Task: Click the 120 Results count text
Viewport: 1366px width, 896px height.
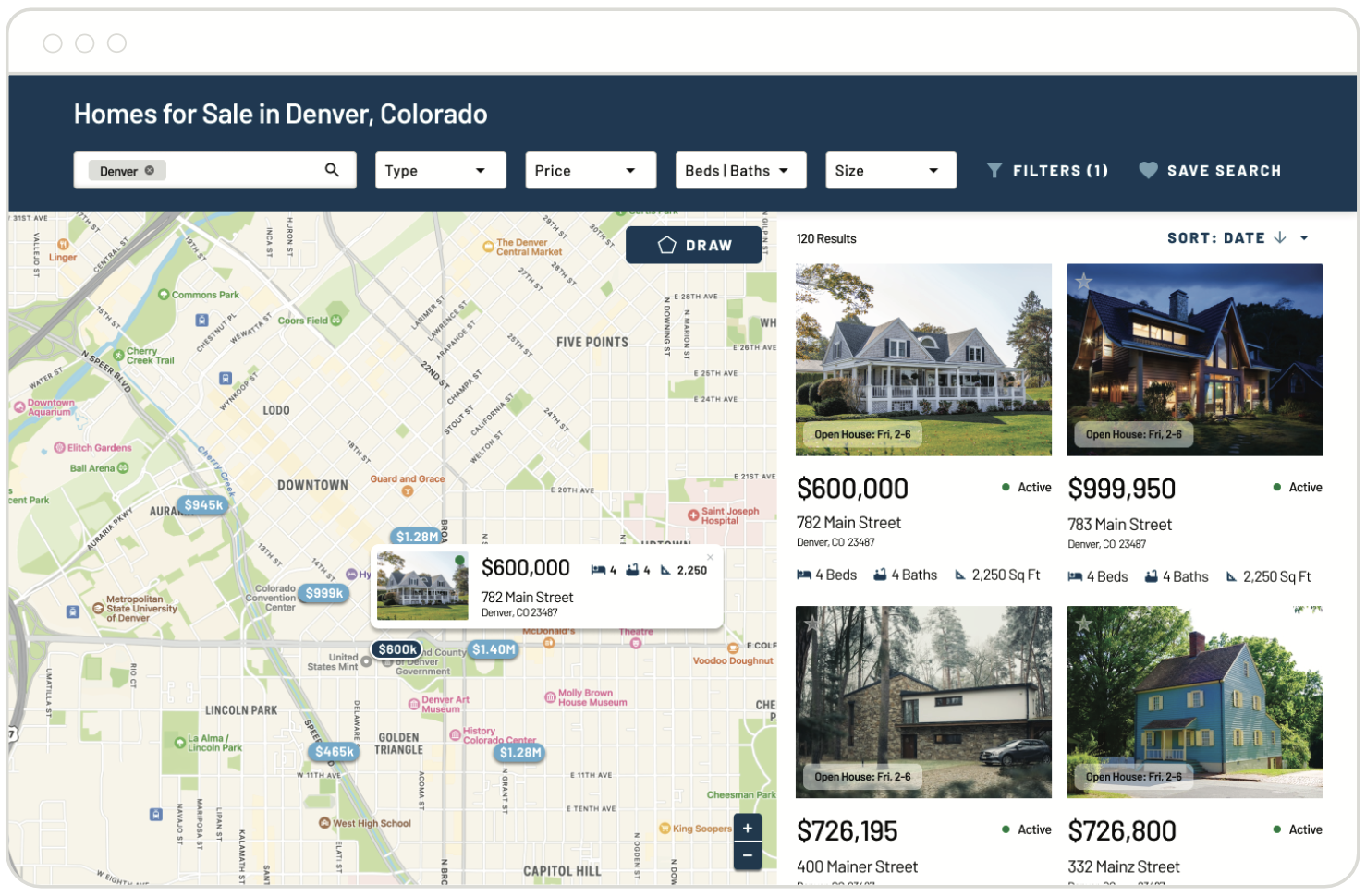Action: 826,238
